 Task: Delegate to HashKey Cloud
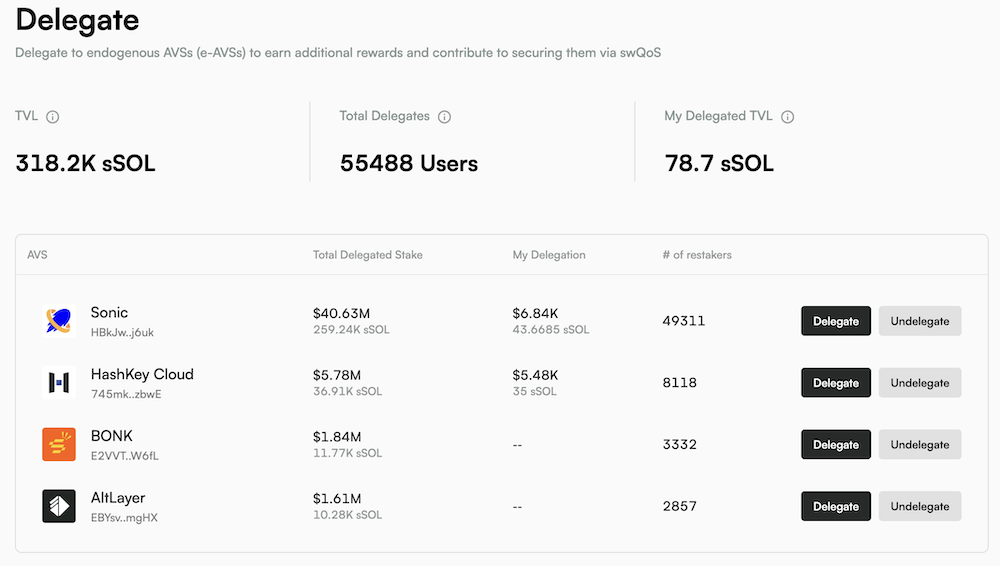point(835,383)
